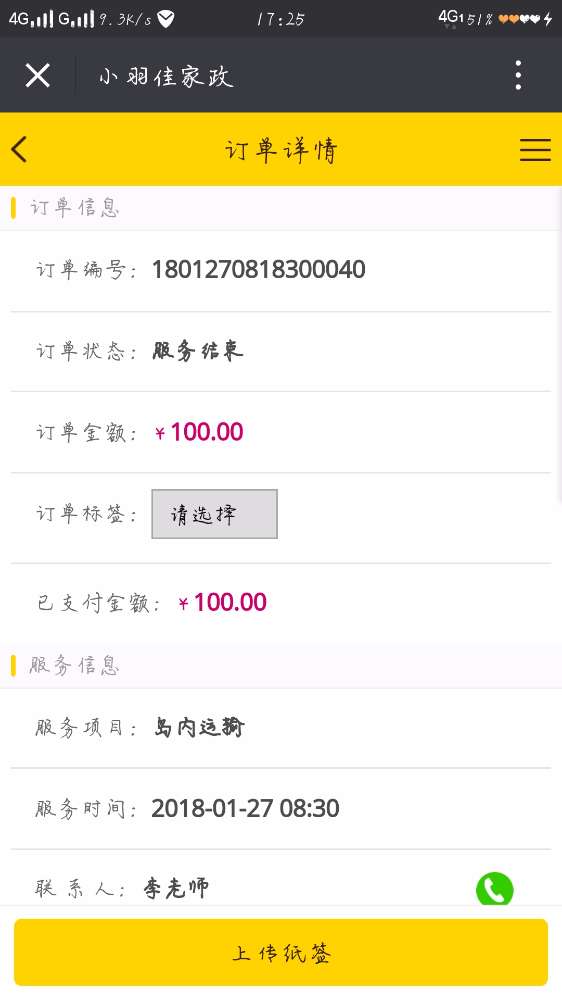562x1000 pixels.
Task: Tap the service time 2018-01-27 08:30
Action: 246,809
